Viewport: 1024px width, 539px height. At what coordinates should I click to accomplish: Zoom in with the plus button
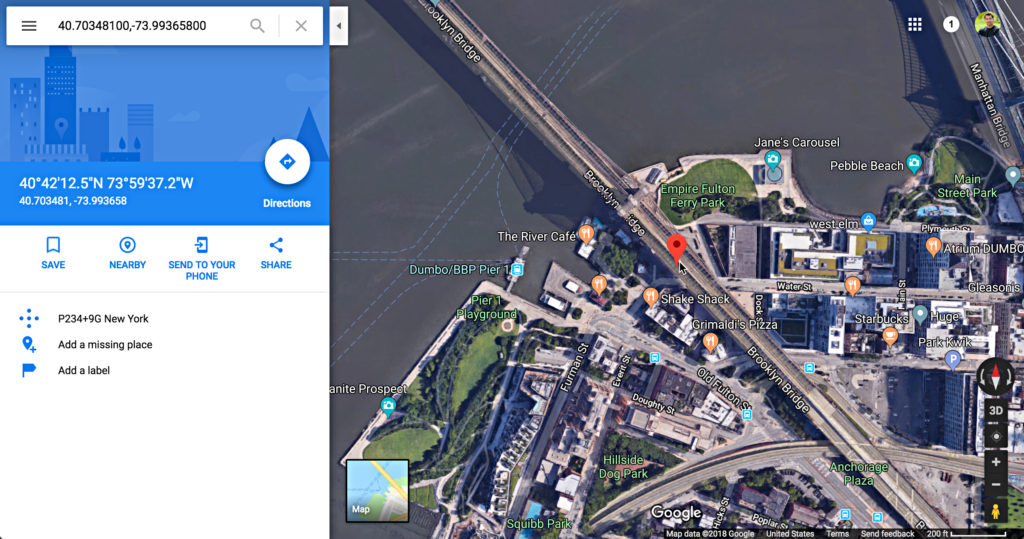pyautogui.click(x=996, y=463)
